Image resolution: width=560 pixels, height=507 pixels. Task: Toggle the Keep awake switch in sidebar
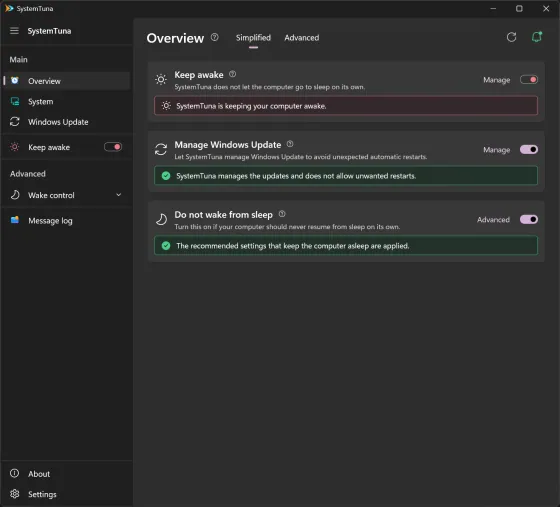tap(113, 147)
